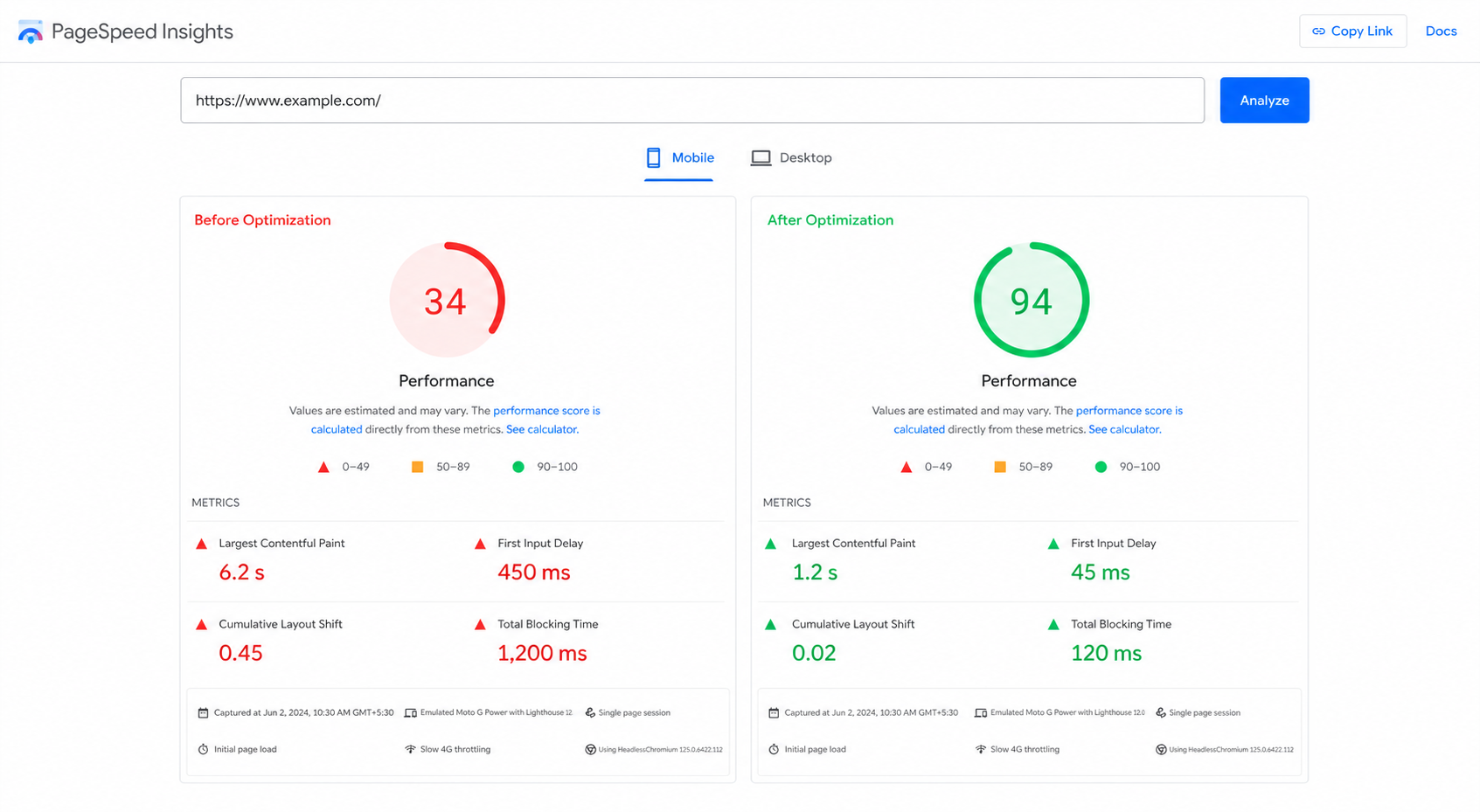Click HeadlessChromium icon in Before panel

click(x=590, y=750)
